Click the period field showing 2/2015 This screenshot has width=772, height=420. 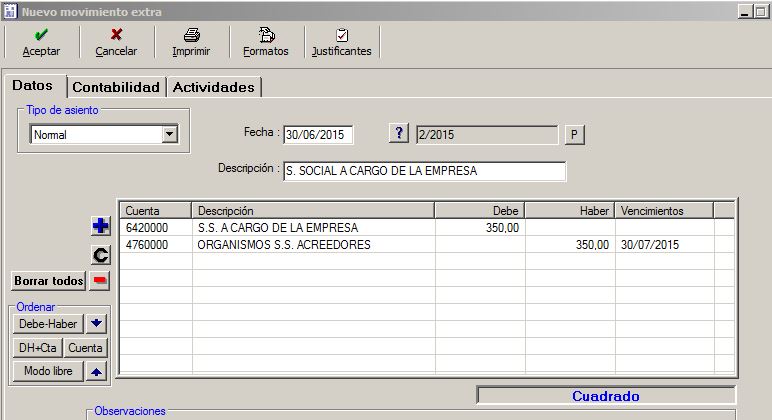point(487,134)
